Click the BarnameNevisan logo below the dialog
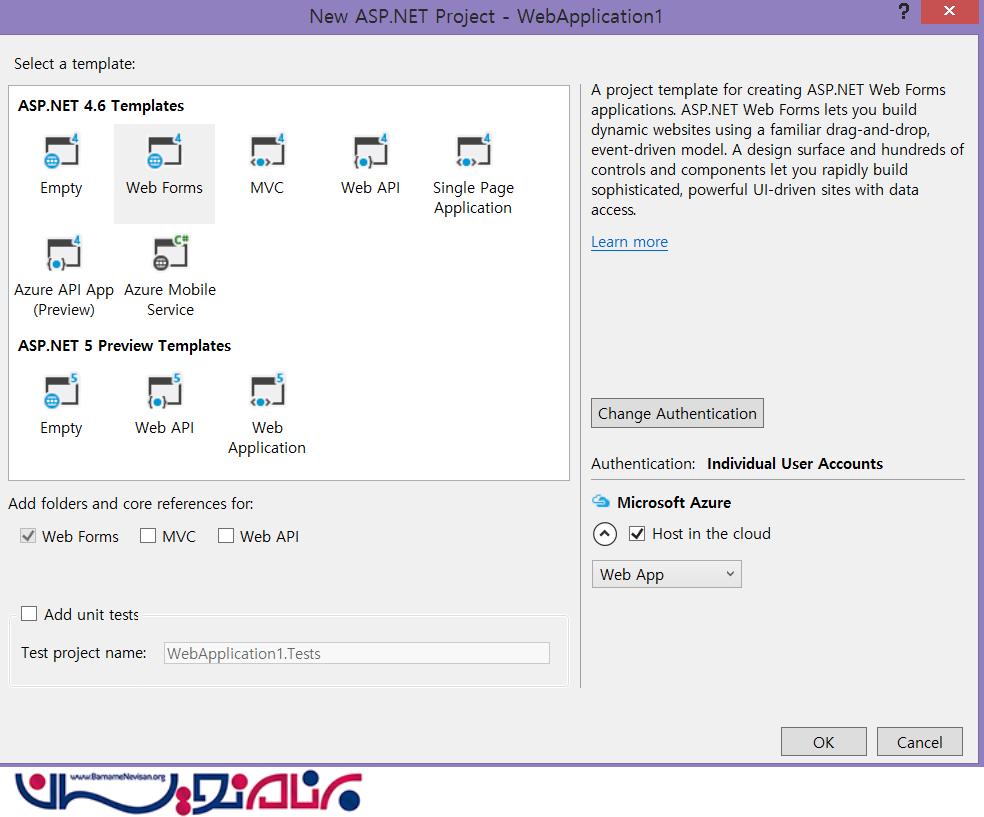This screenshot has height=817, width=984. 188,792
